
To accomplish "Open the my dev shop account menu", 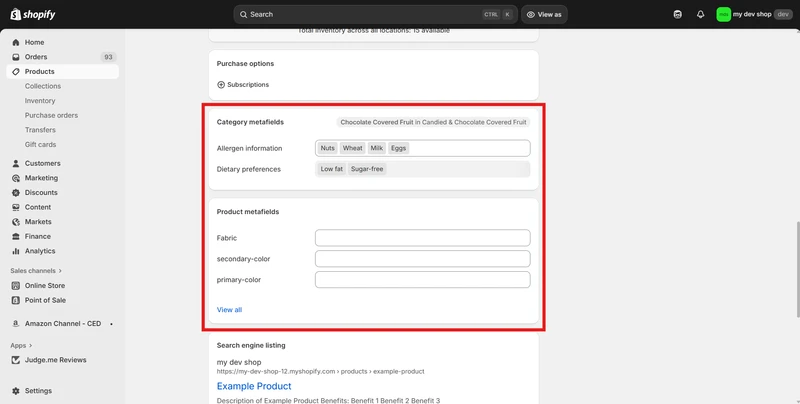I will click(755, 14).
